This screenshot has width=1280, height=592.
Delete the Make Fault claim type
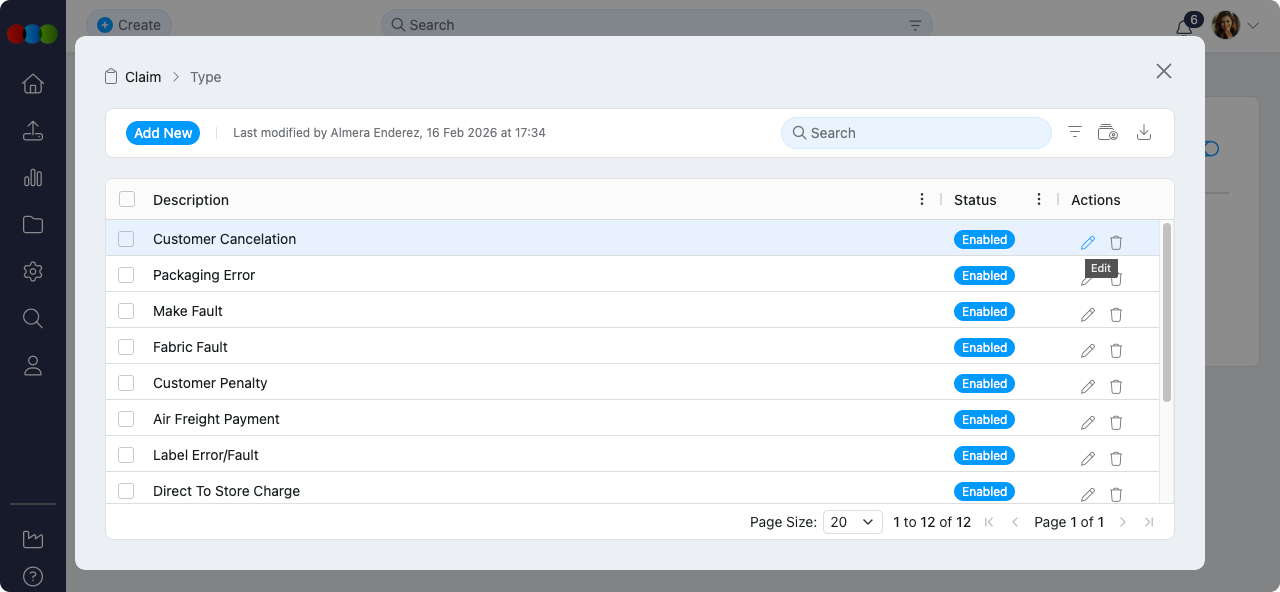(x=1116, y=314)
